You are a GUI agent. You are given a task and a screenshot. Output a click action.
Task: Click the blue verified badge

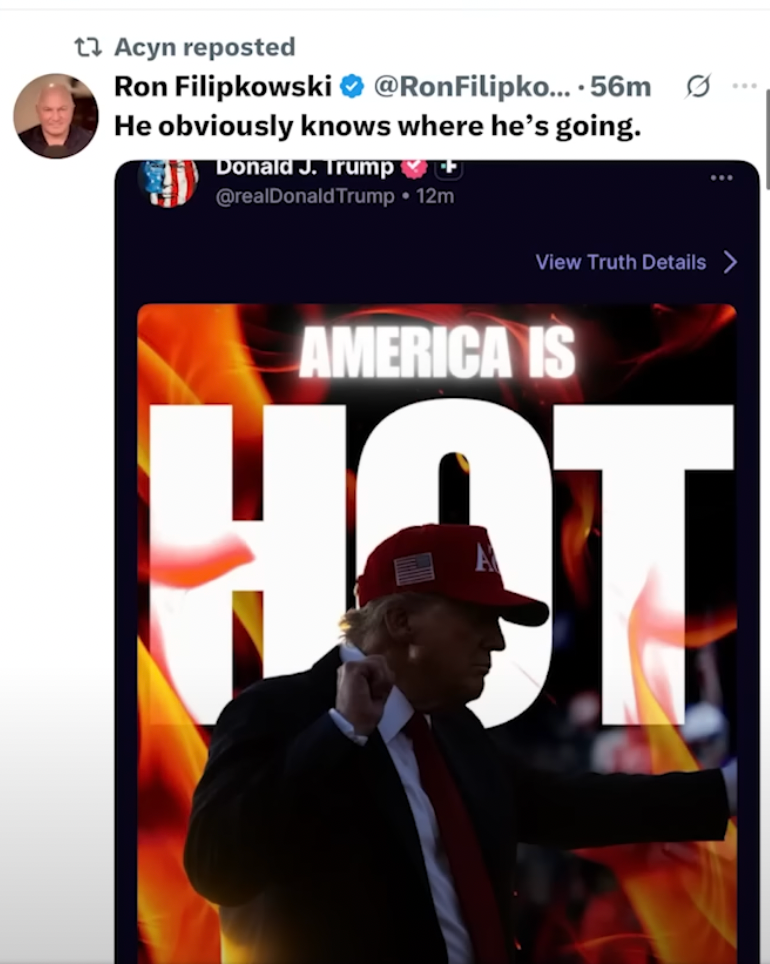pos(352,86)
